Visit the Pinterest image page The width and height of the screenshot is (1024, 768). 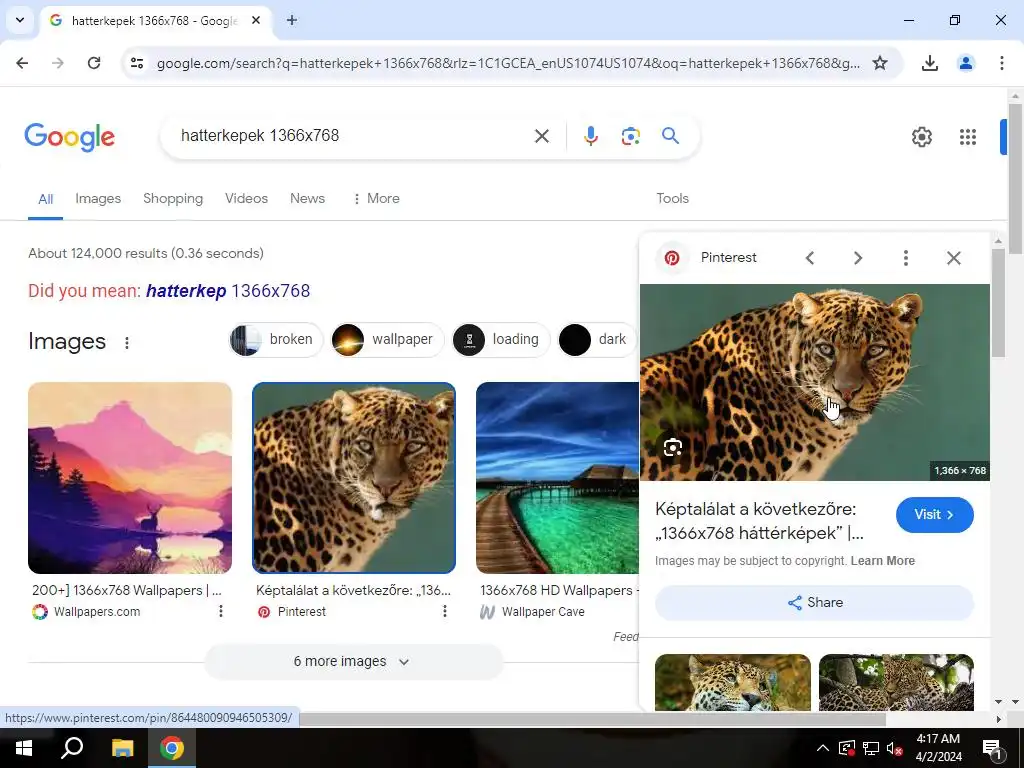tap(935, 515)
